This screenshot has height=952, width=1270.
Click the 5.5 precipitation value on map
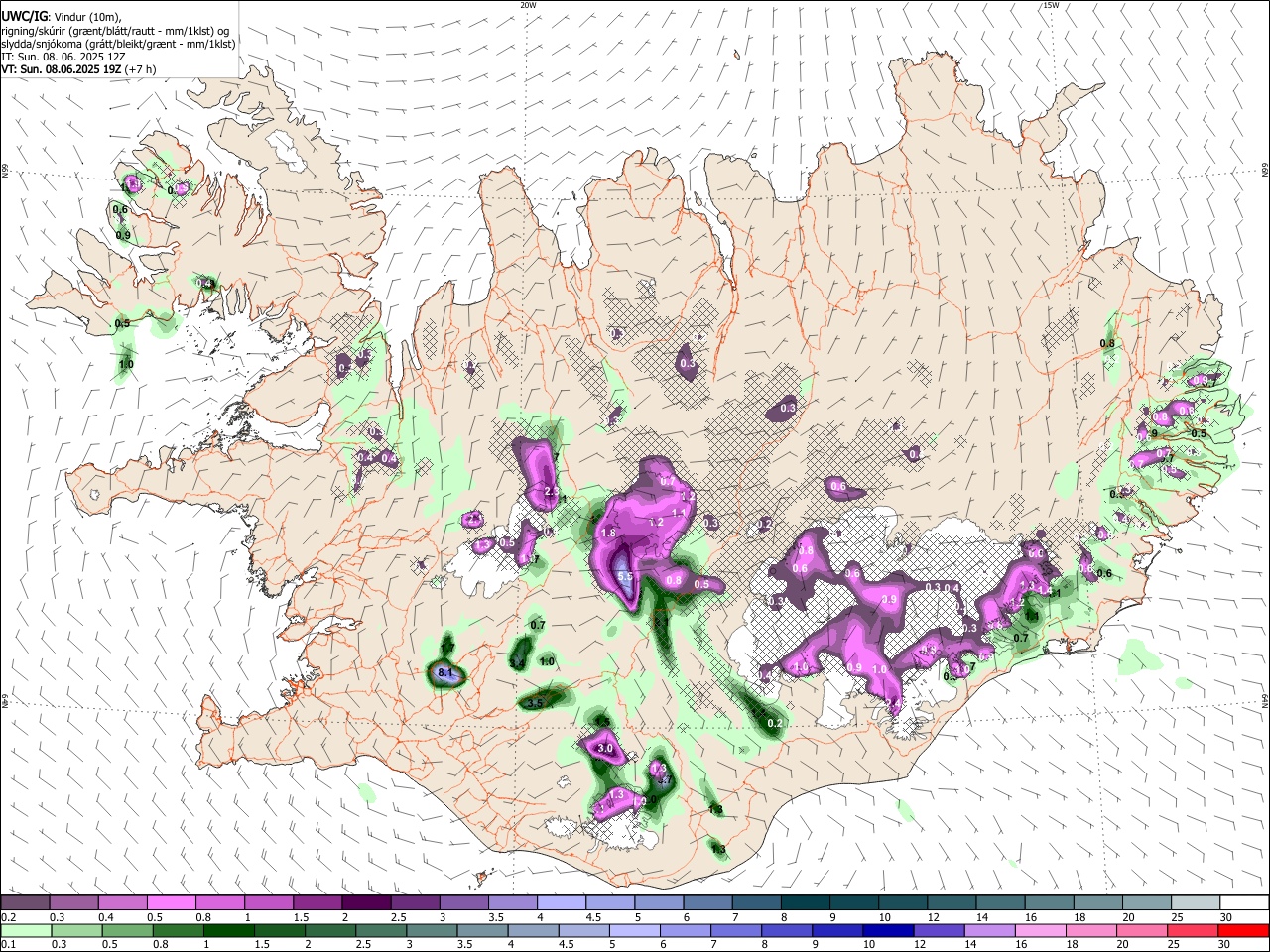(x=625, y=576)
